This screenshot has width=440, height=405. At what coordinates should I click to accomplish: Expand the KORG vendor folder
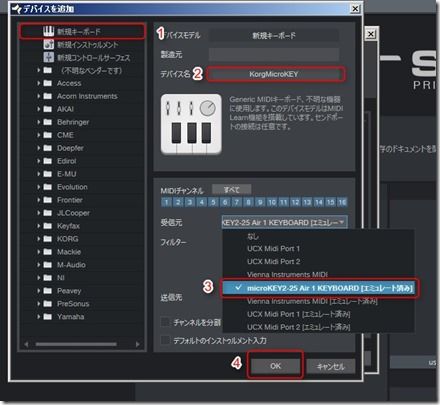click(39, 239)
